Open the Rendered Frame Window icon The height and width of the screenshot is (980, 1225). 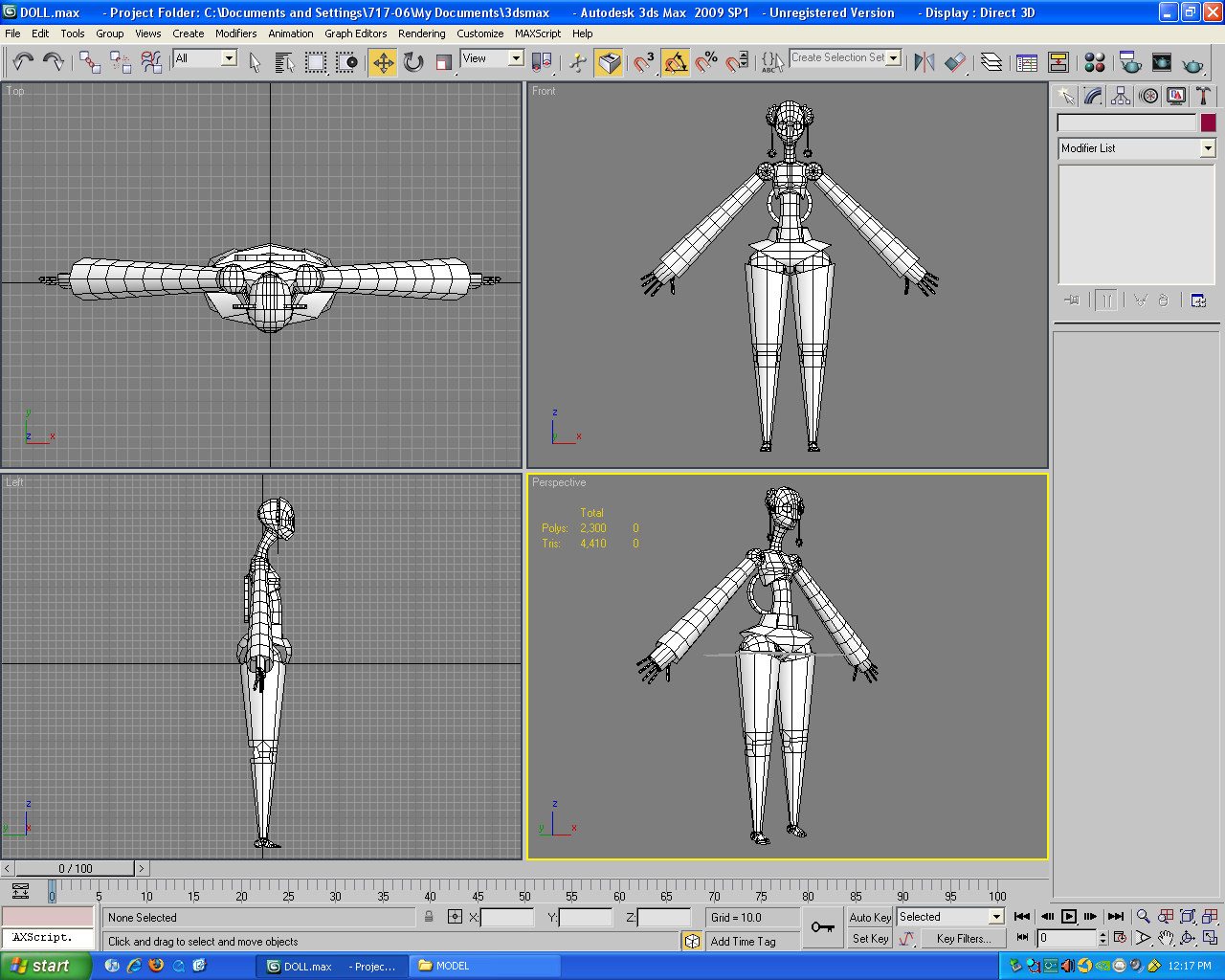pos(1162,62)
